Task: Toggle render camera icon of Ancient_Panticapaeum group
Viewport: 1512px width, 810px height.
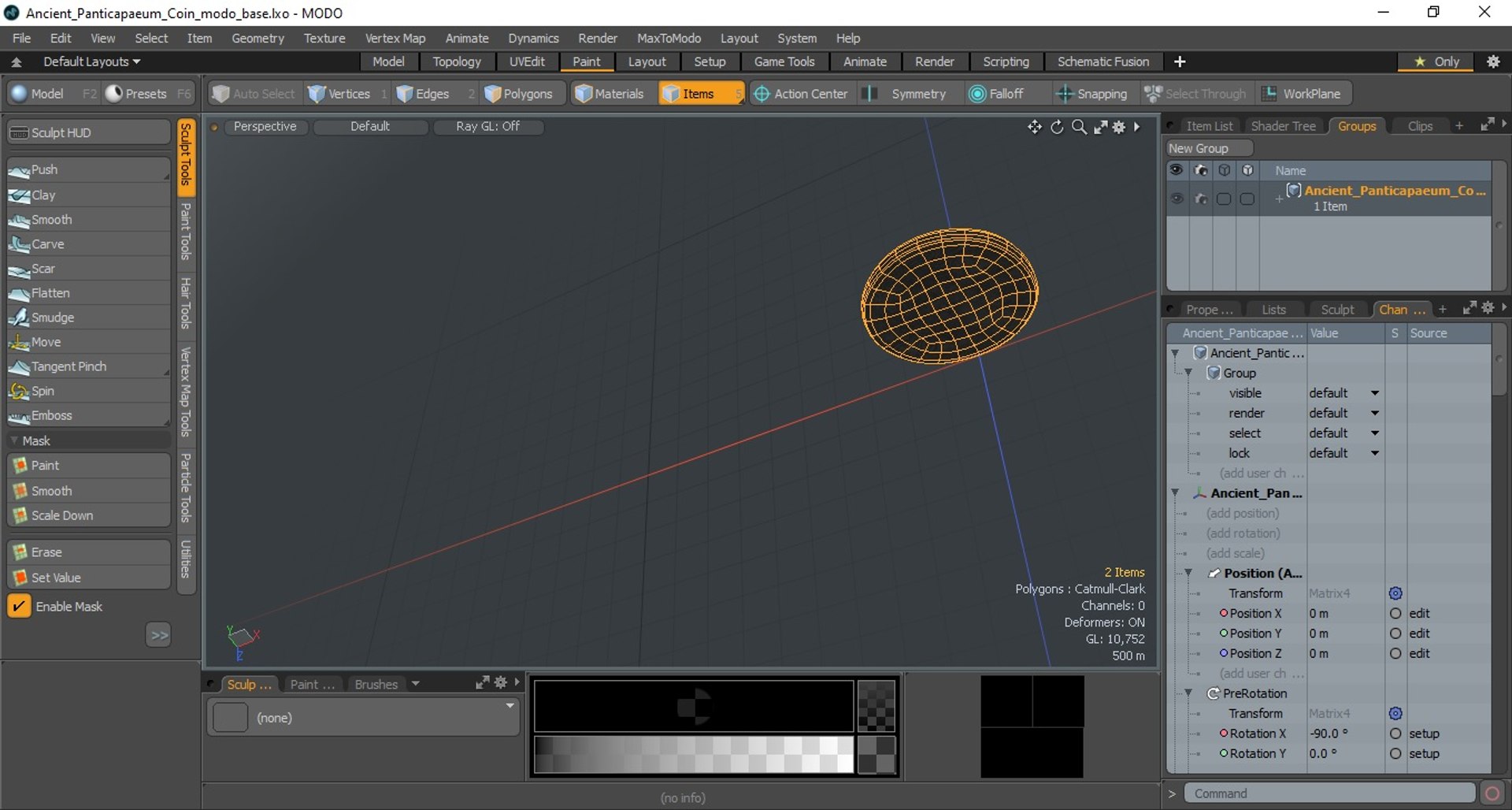Action: tap(1200, 199)
